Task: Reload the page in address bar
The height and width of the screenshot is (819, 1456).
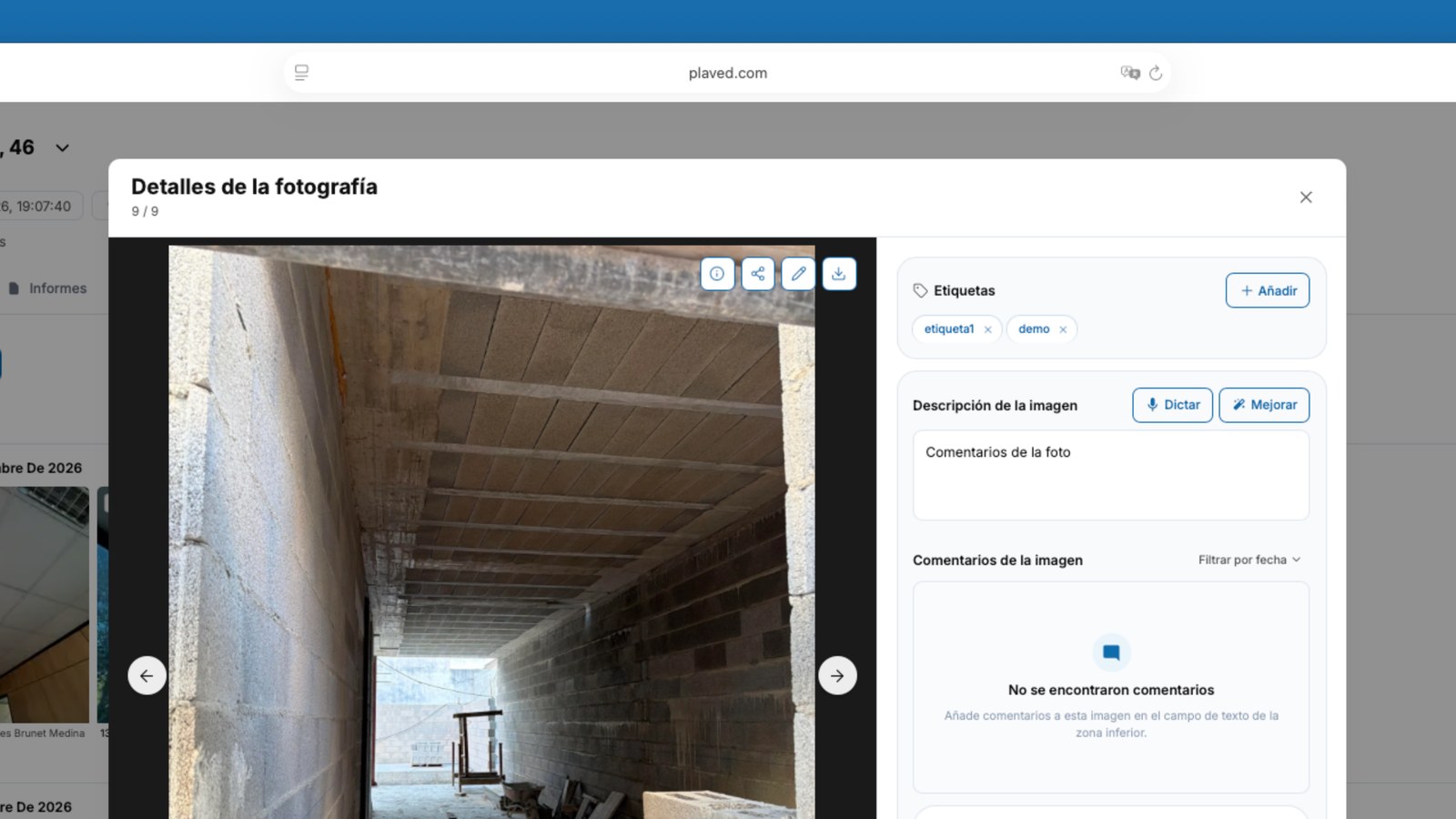Action: click(x=1156, y=73)
